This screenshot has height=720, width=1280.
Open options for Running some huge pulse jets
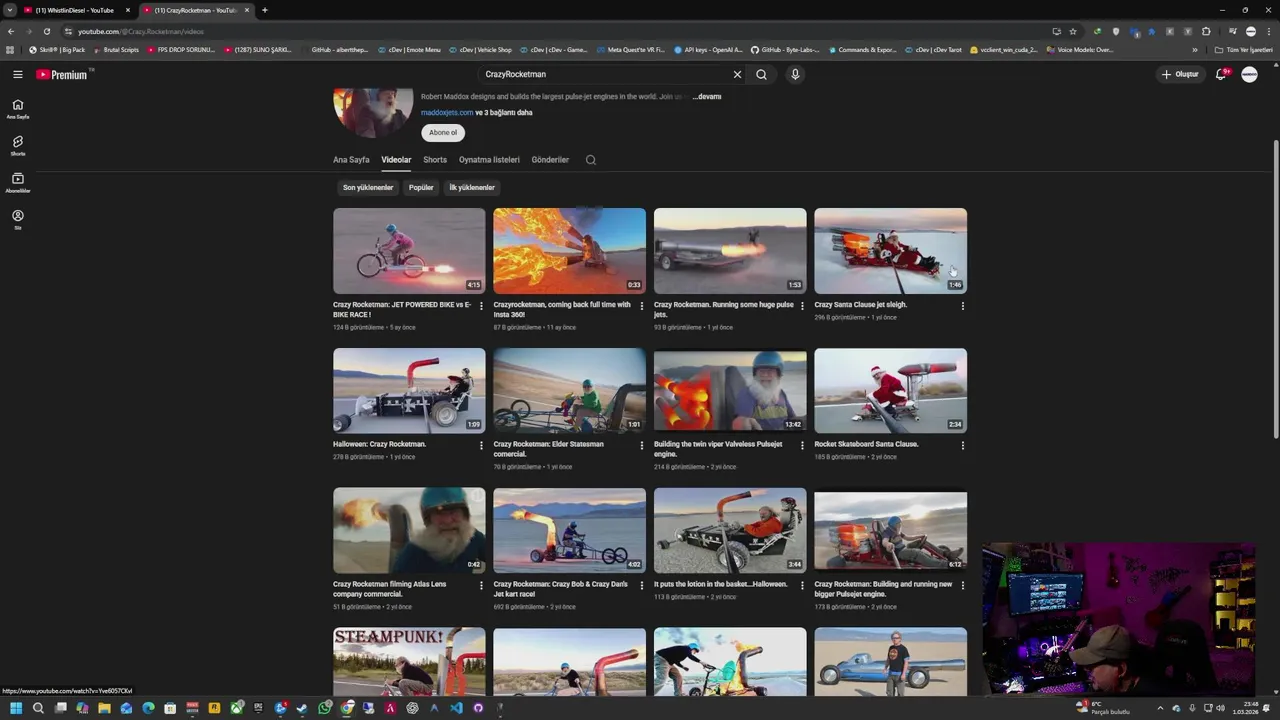coord(802,306)
